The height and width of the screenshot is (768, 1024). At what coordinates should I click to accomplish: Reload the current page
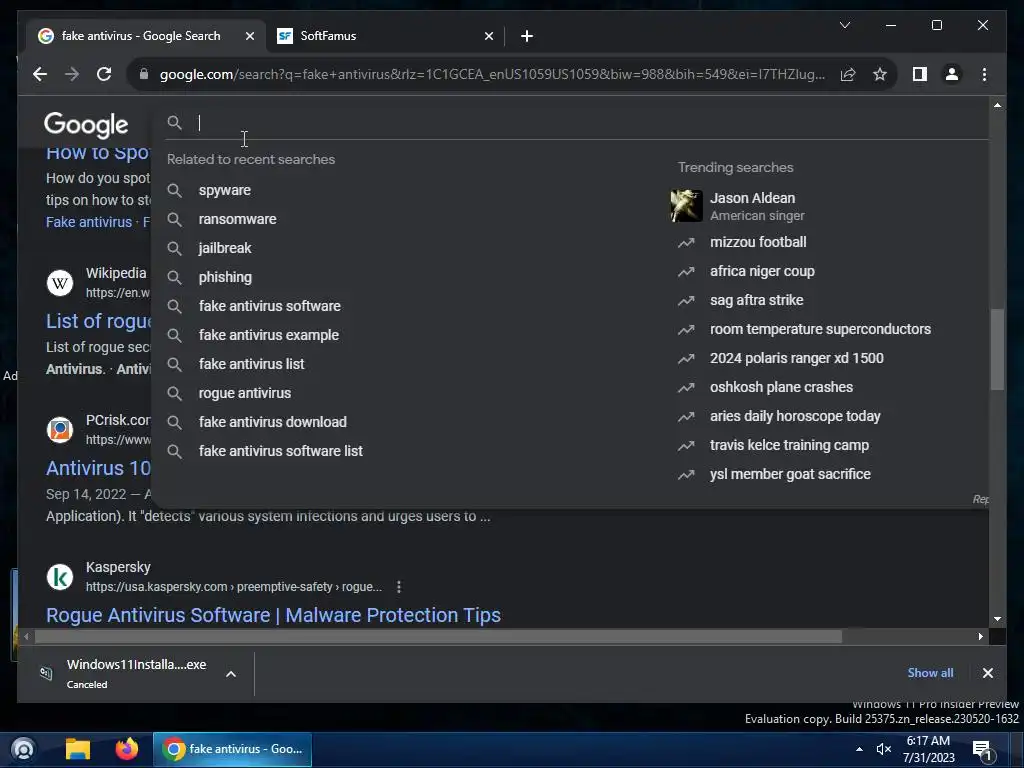pos(104,74)
